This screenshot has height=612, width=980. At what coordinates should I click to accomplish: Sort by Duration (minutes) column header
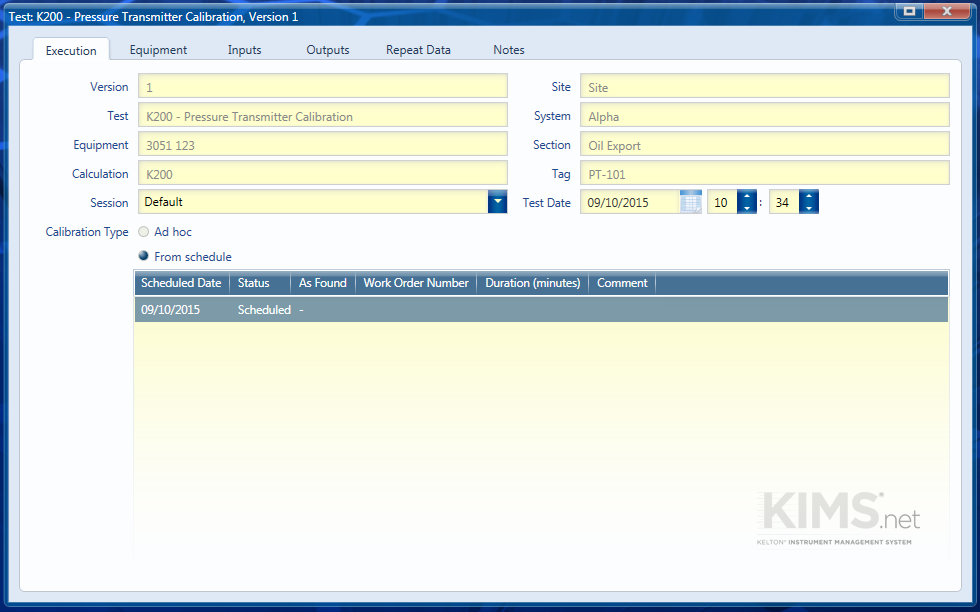click(x=532, y=283)
